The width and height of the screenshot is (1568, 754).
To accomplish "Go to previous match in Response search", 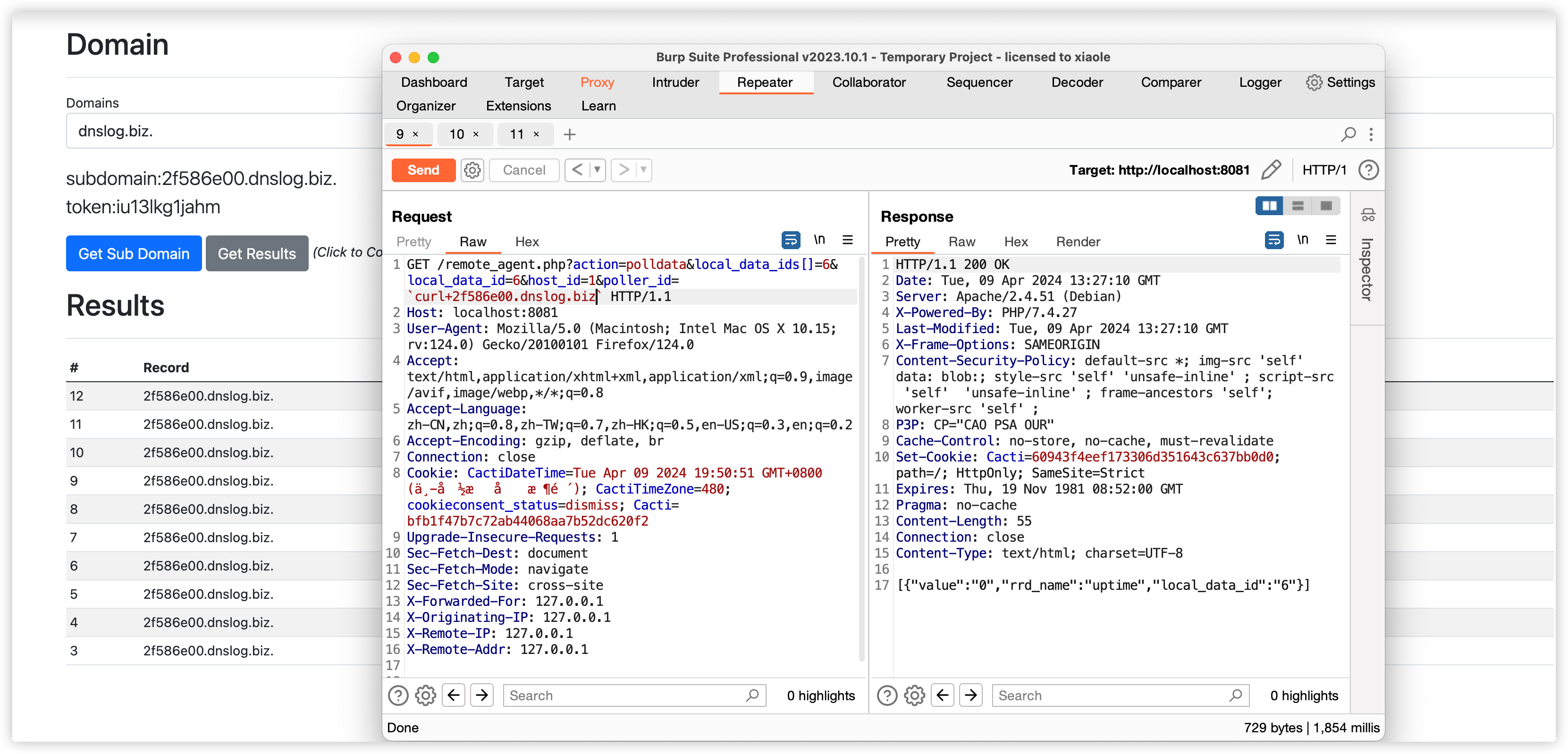I will point(942,695).
